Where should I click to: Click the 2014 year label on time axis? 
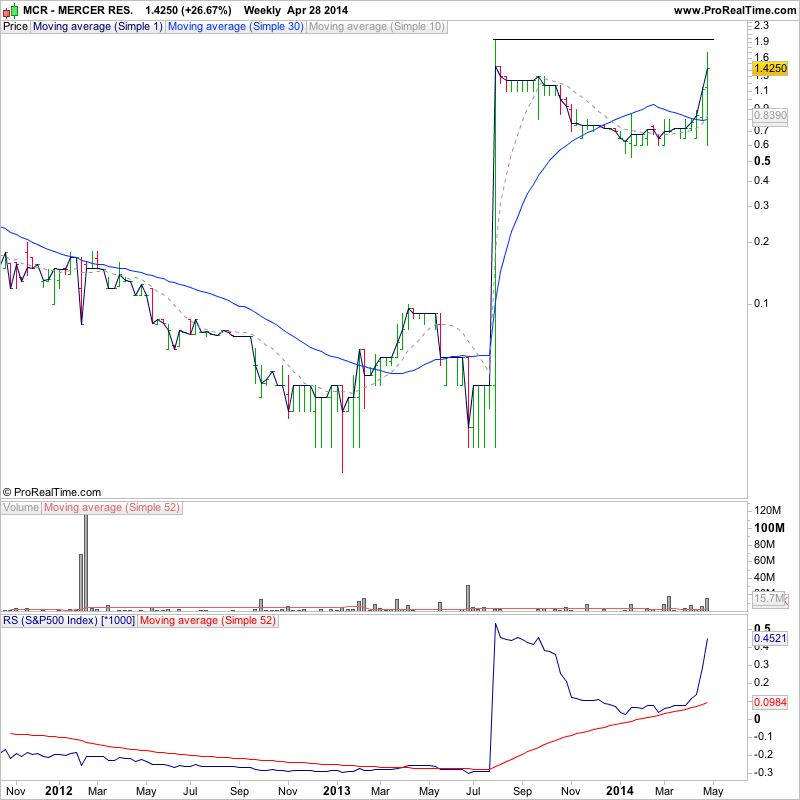pyautogui.click(x=619, y=791)
